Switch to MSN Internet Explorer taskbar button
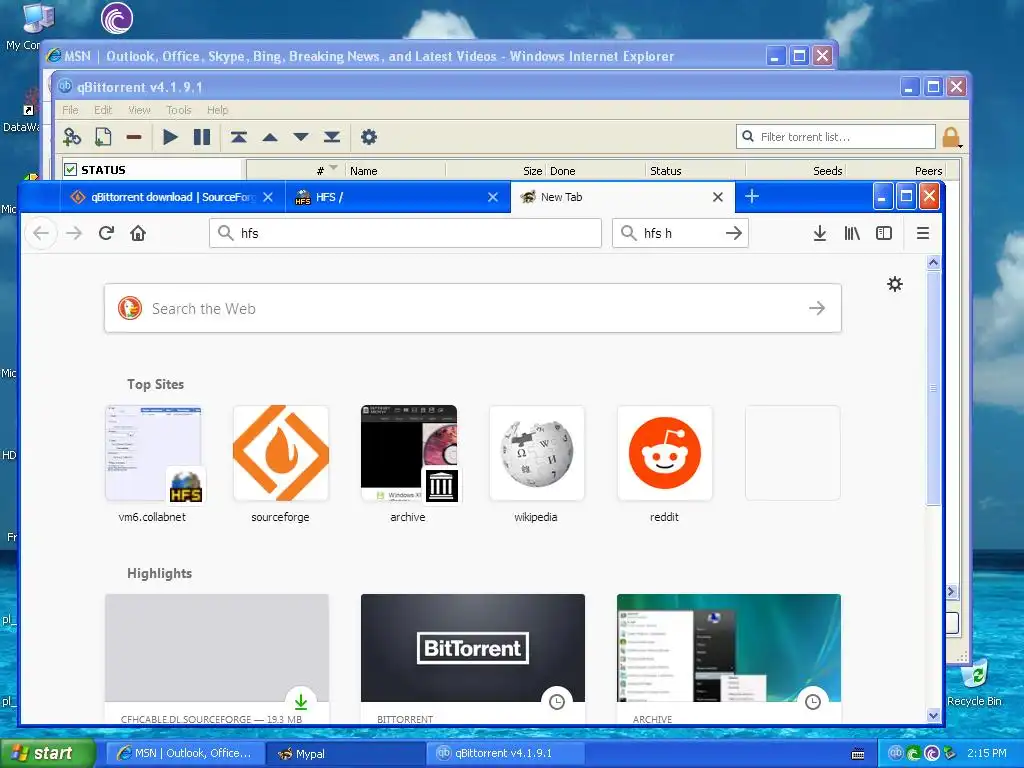This screenshot has width=1024, height=768. click(x=185, y=754)
